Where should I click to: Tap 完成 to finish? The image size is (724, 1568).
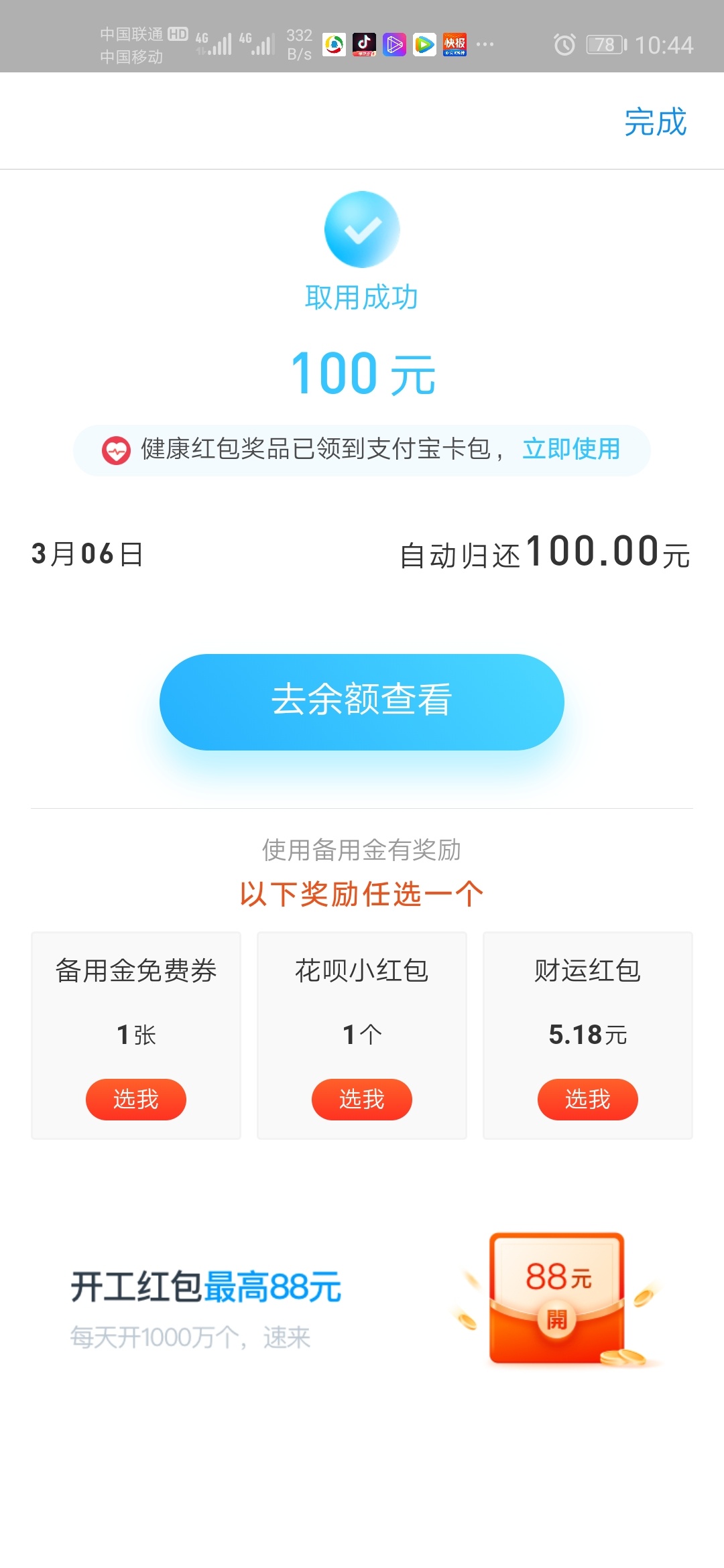point(655,122)
